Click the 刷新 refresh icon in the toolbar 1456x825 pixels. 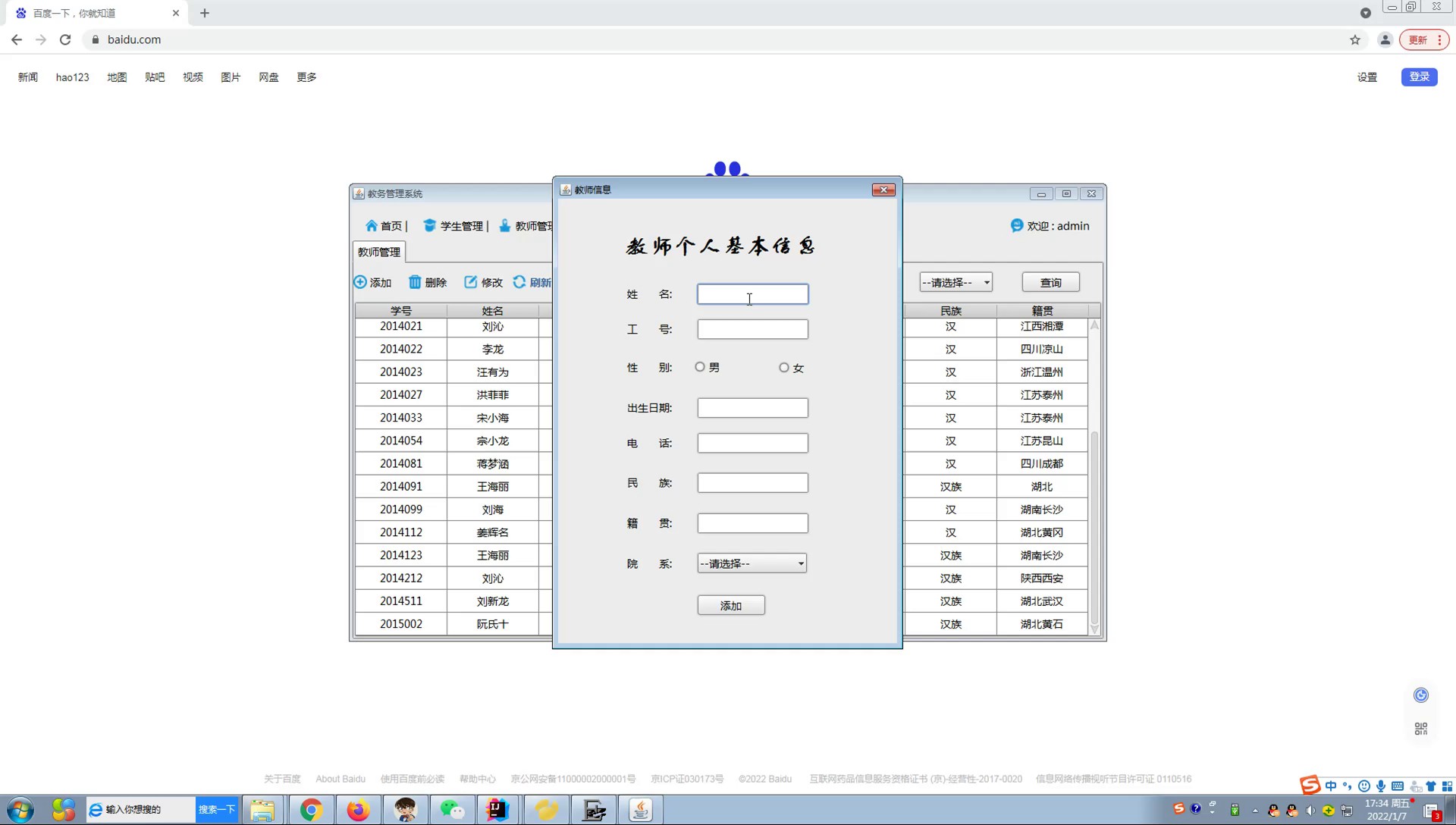click(519, 282)
